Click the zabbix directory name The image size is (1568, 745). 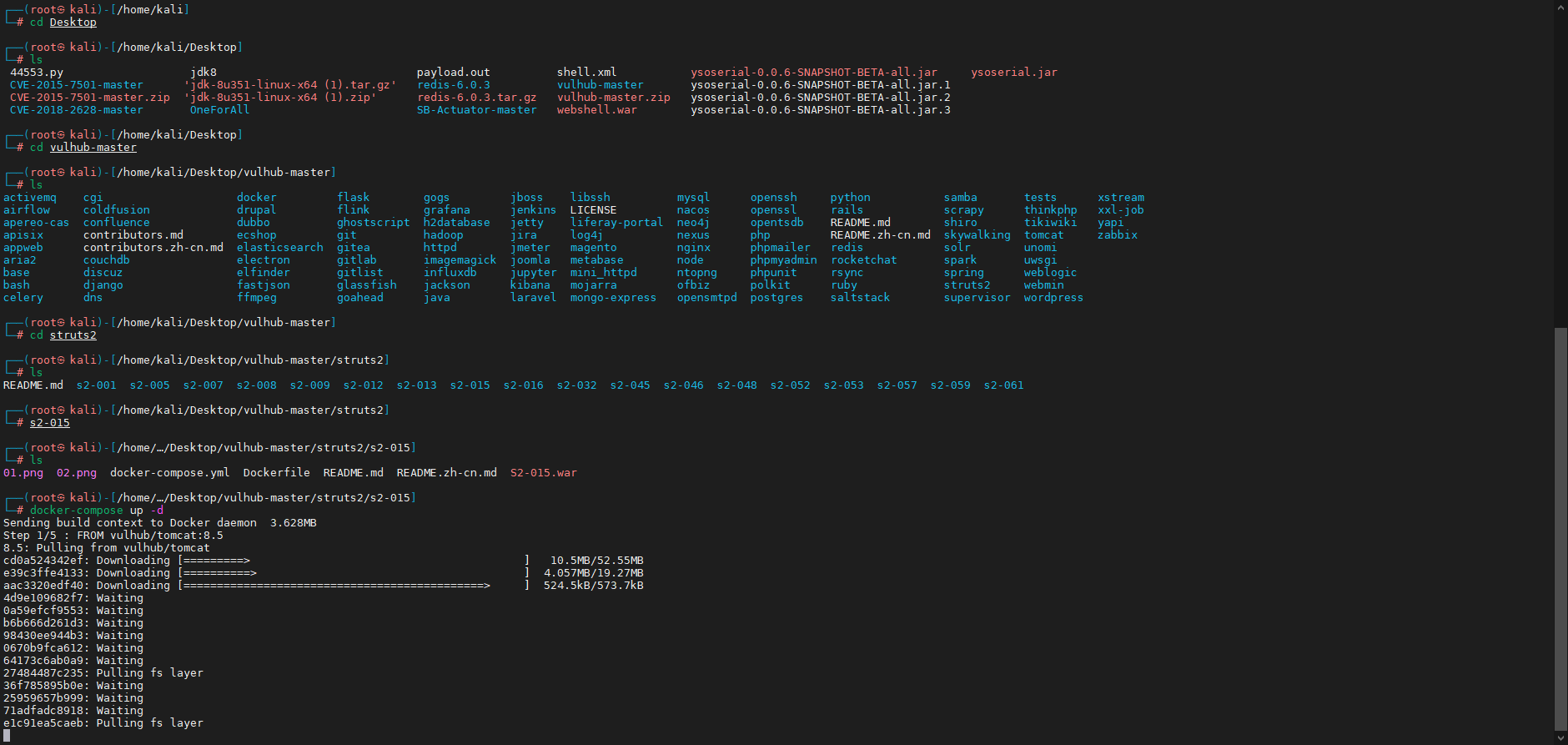[1118, 235]
